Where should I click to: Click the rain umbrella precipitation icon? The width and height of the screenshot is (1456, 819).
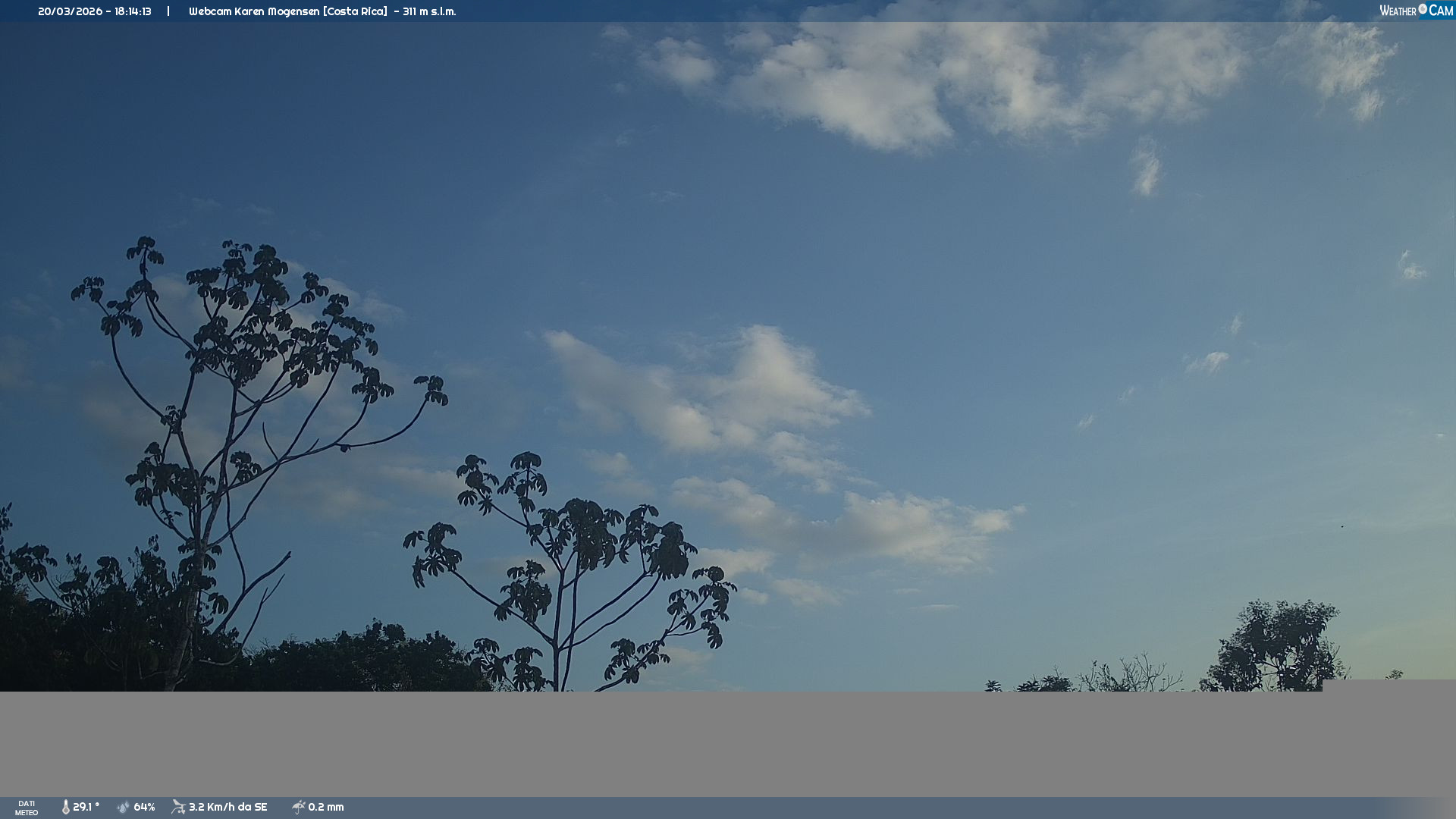[298, 808]
